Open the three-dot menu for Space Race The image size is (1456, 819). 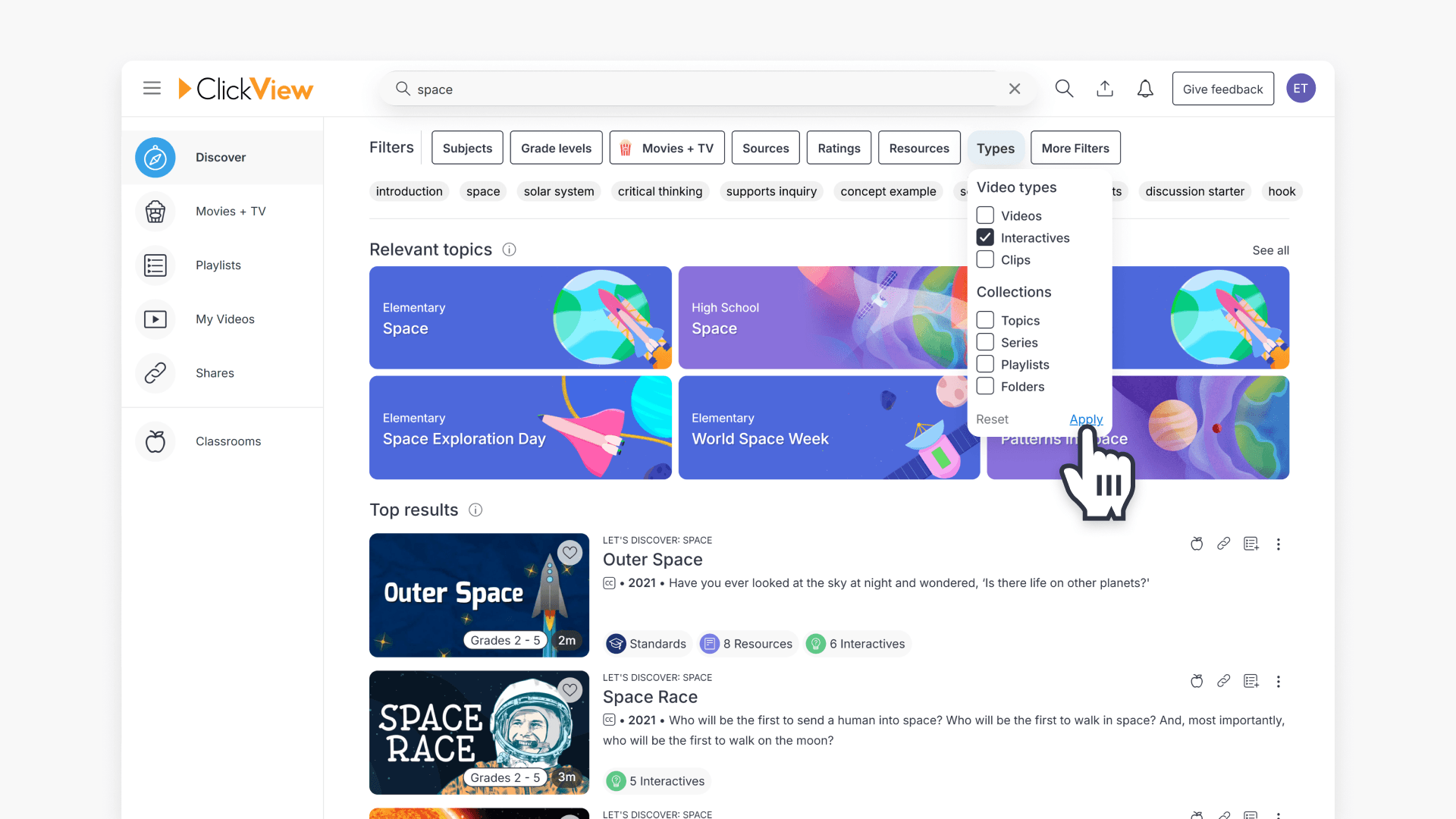pos(1279,681)
